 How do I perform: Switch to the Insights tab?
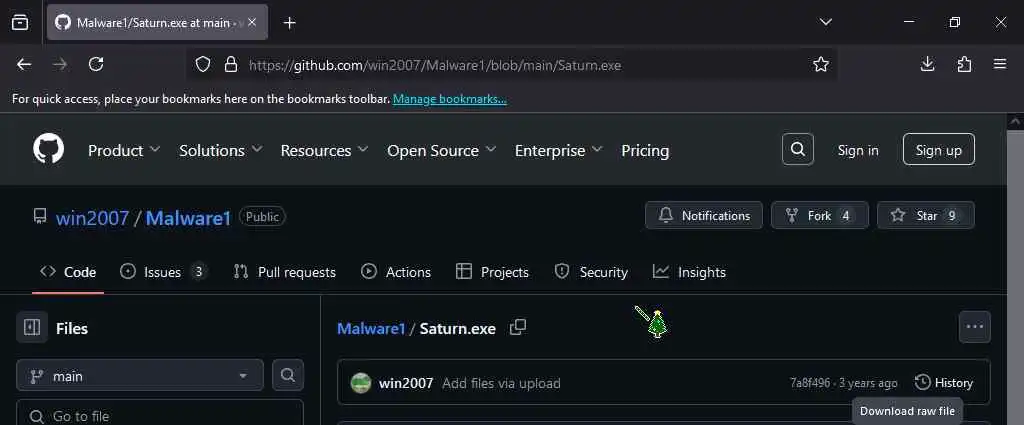(x=690, y=272)
